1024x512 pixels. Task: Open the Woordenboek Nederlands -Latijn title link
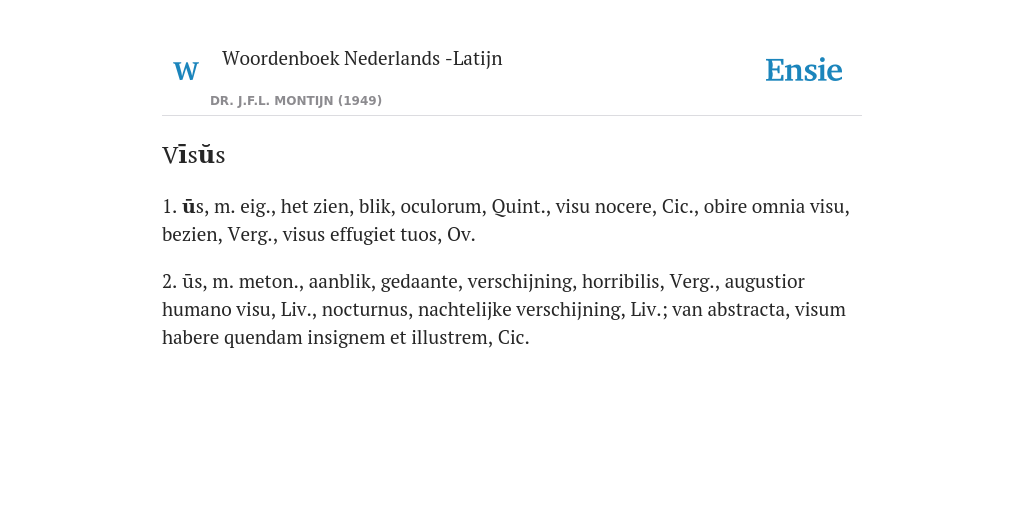point(362,58)
